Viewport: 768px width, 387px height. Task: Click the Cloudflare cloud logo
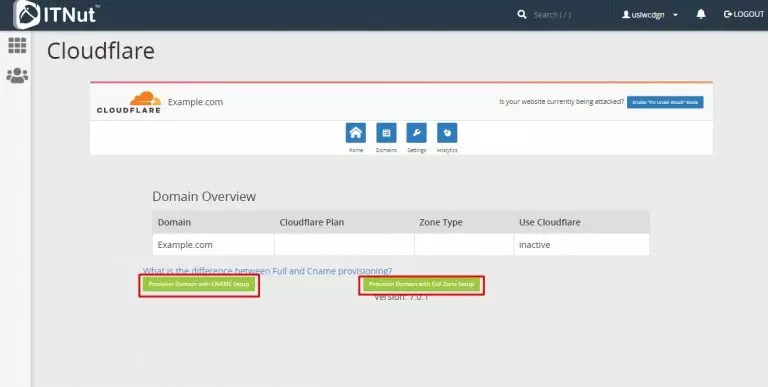pos(129,102)
